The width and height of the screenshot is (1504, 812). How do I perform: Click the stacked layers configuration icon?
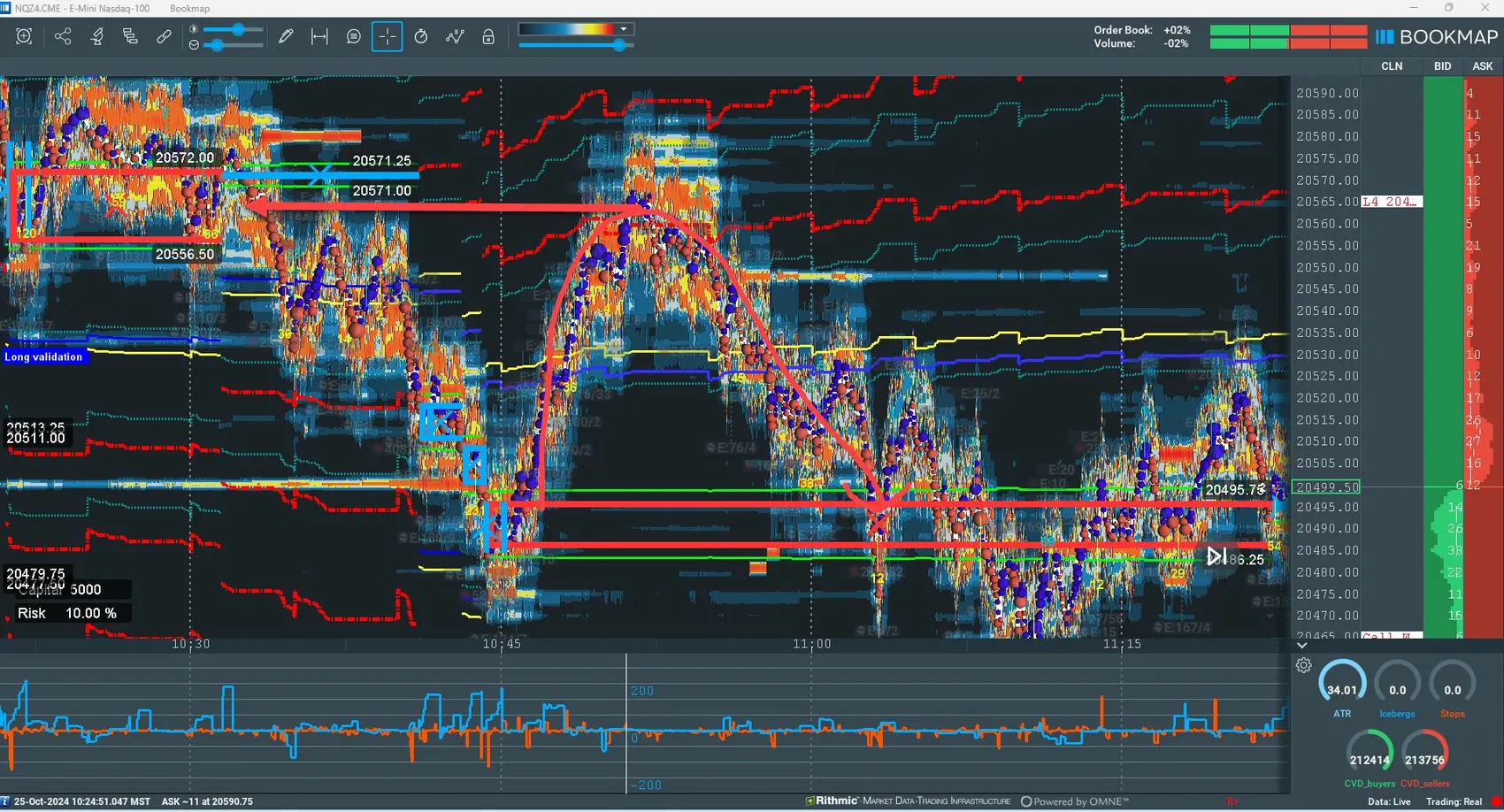point(130,36)
